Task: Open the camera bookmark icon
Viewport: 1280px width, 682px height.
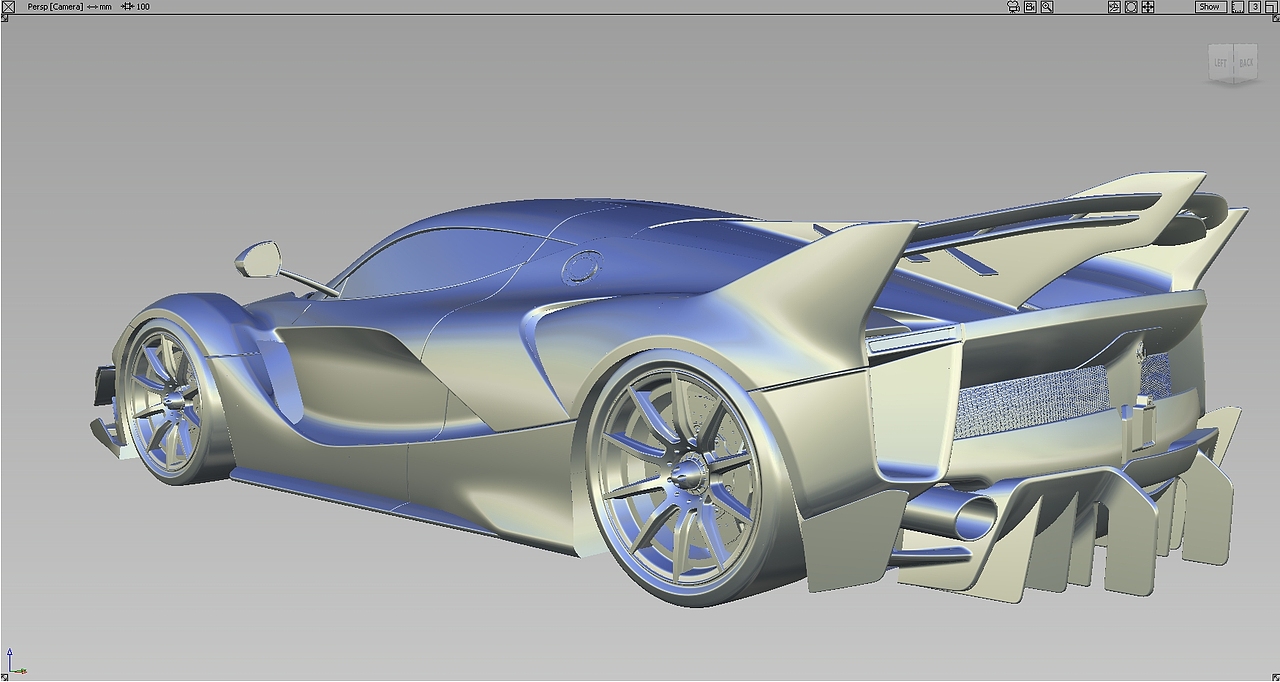Action: point(1028,6)
